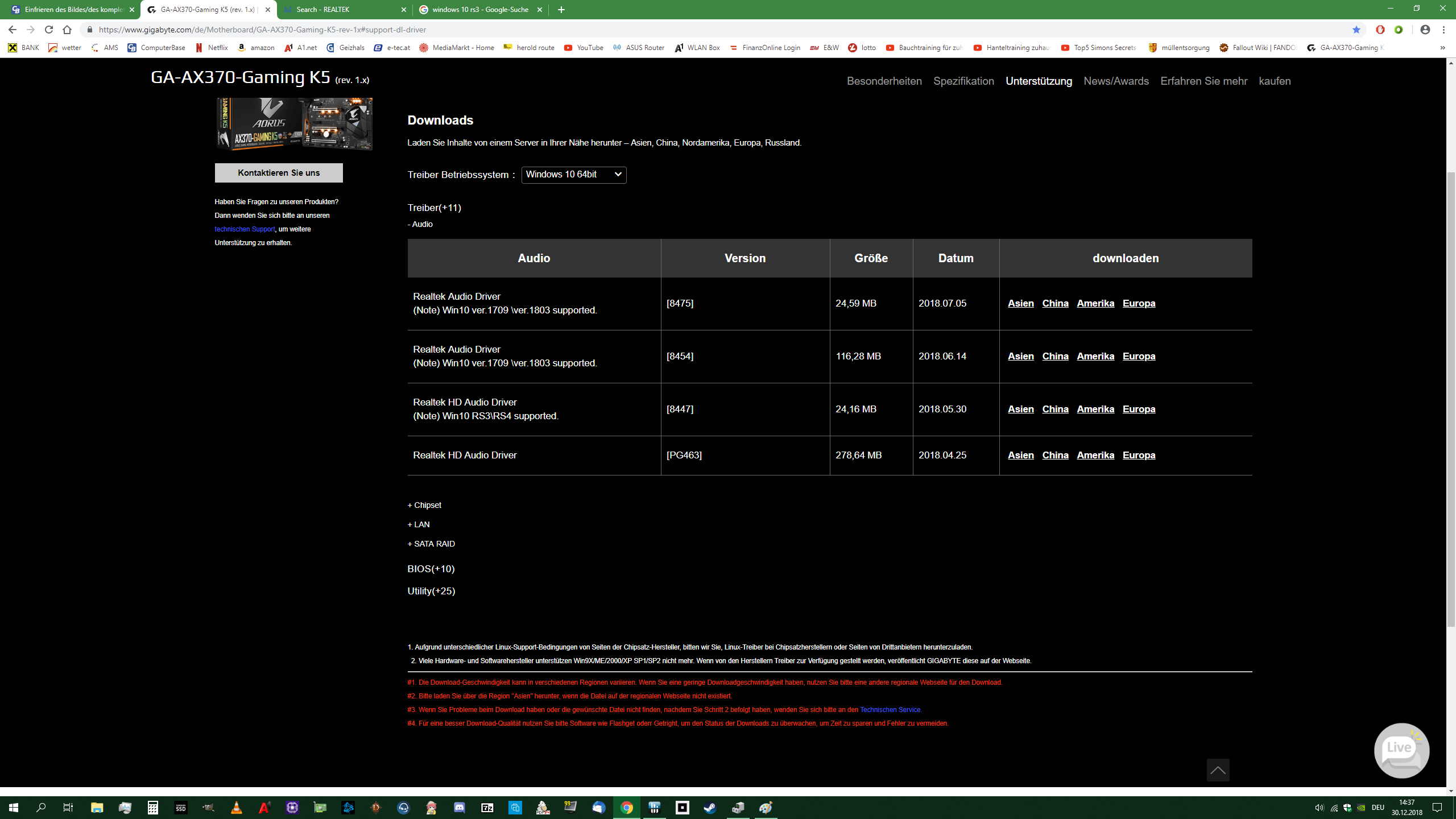Expand the BIOS(+10) section
1456x819 pixels.
click(x=431, y=569)
